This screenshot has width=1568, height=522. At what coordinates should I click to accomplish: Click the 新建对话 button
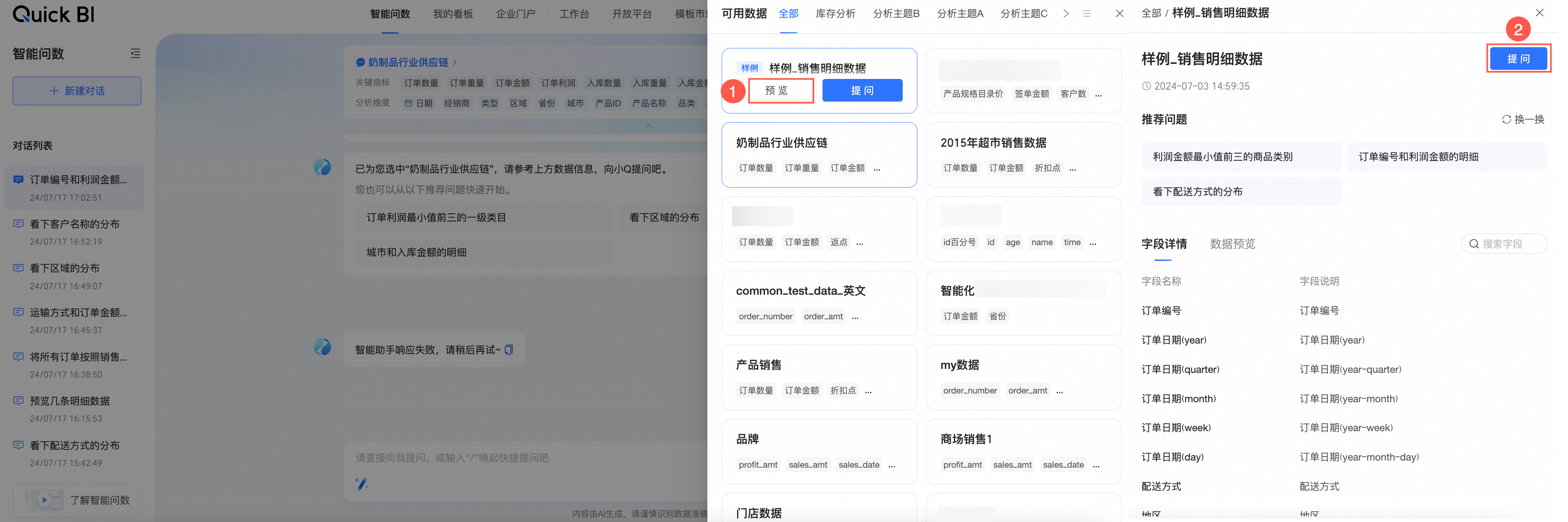pos(77,91)
